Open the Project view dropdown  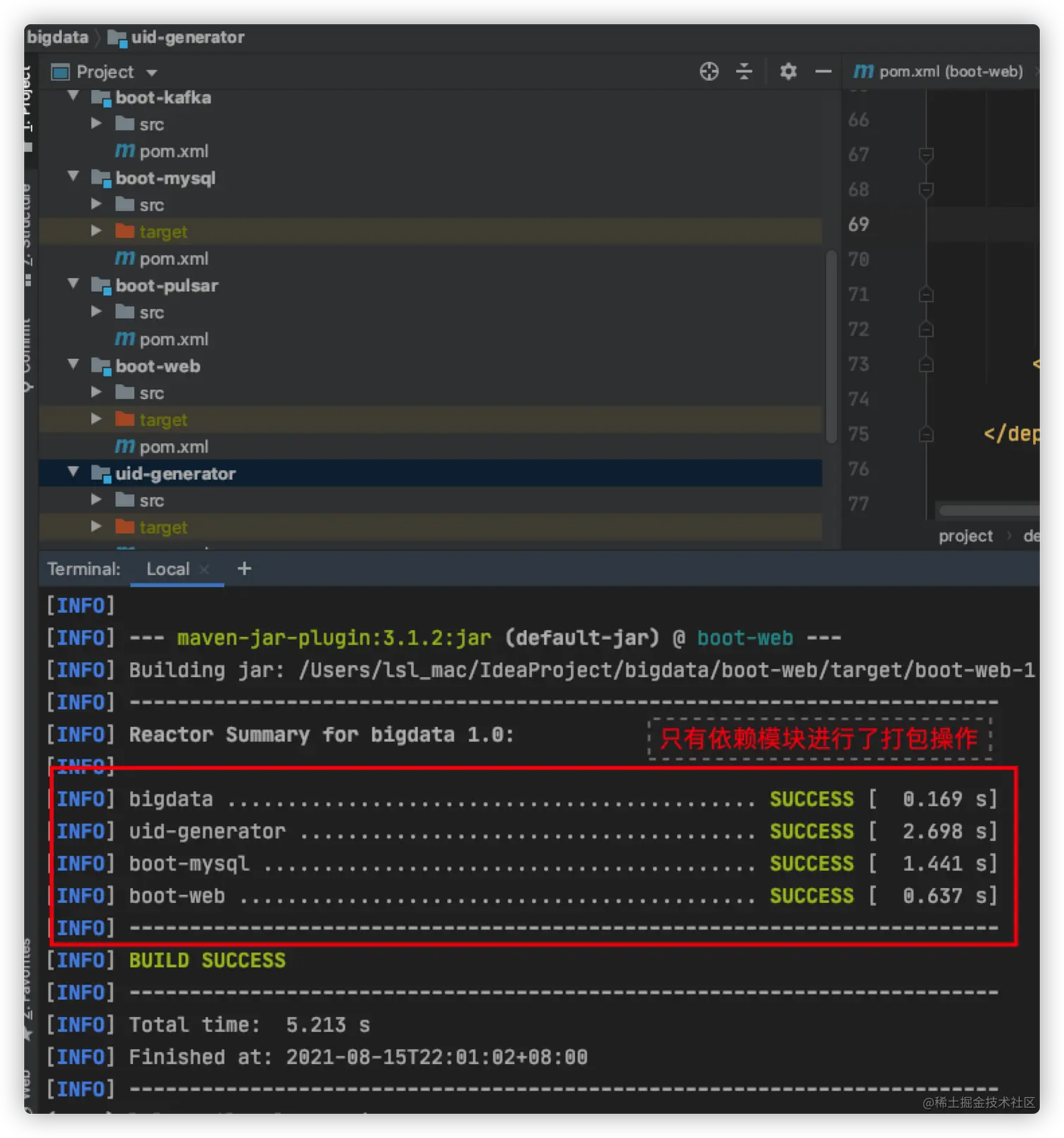click(x=151, y=72)
